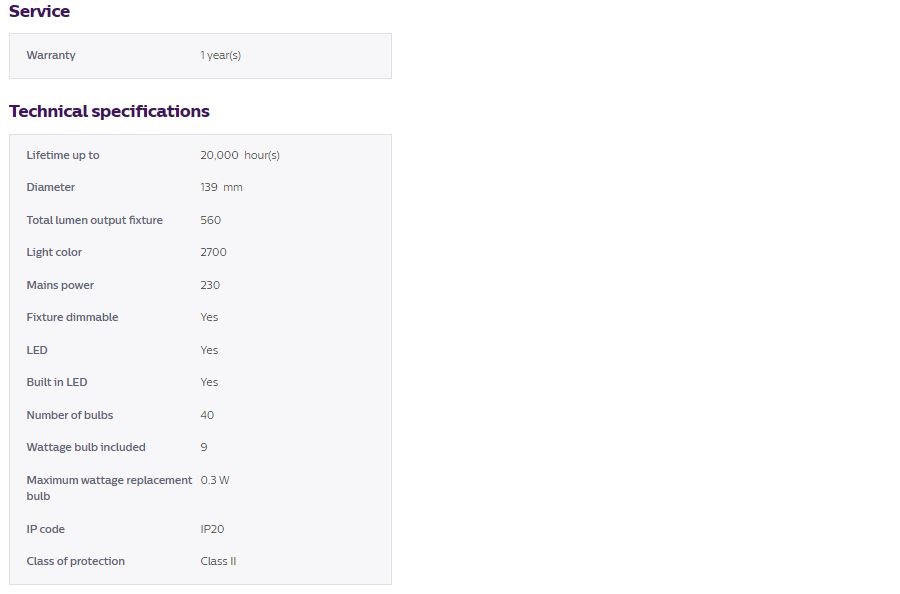This screenshot has height=594, width=900.
Task: Click the Fixture dimmable label
Action: [72, 317]
